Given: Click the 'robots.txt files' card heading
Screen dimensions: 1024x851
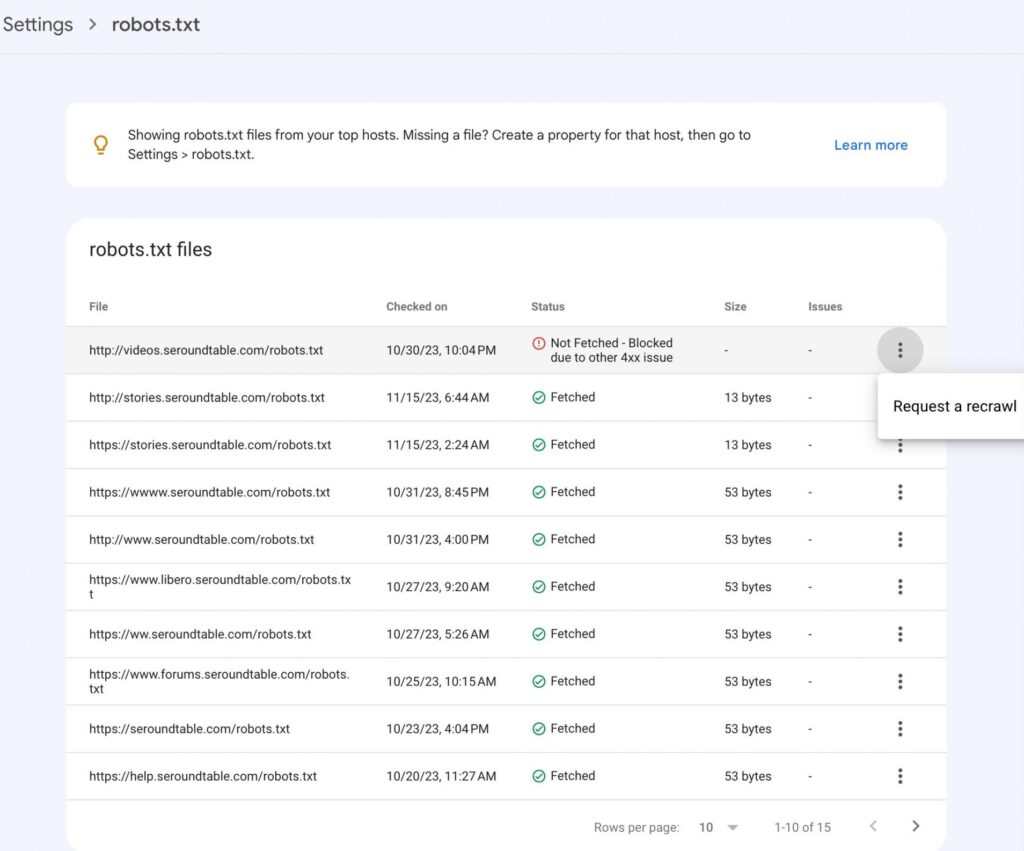Looking at the screenshot, I should [150, 249].
